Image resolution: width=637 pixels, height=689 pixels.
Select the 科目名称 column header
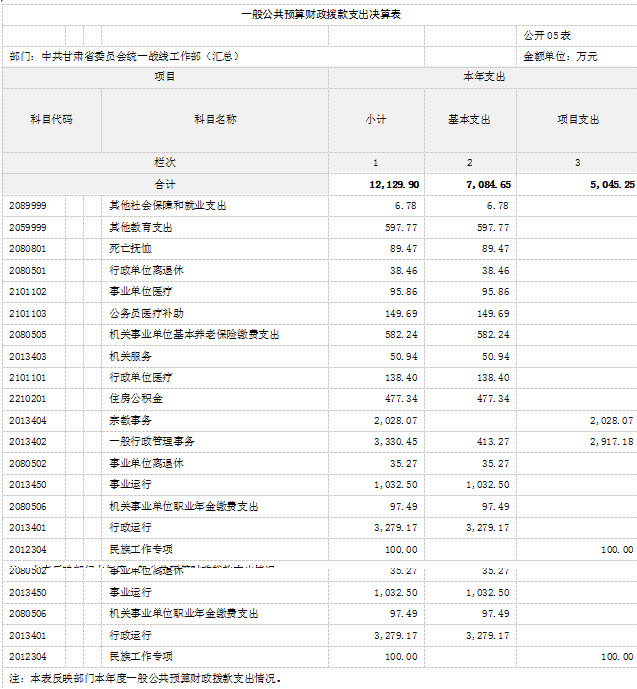click(x=215, y=120)
